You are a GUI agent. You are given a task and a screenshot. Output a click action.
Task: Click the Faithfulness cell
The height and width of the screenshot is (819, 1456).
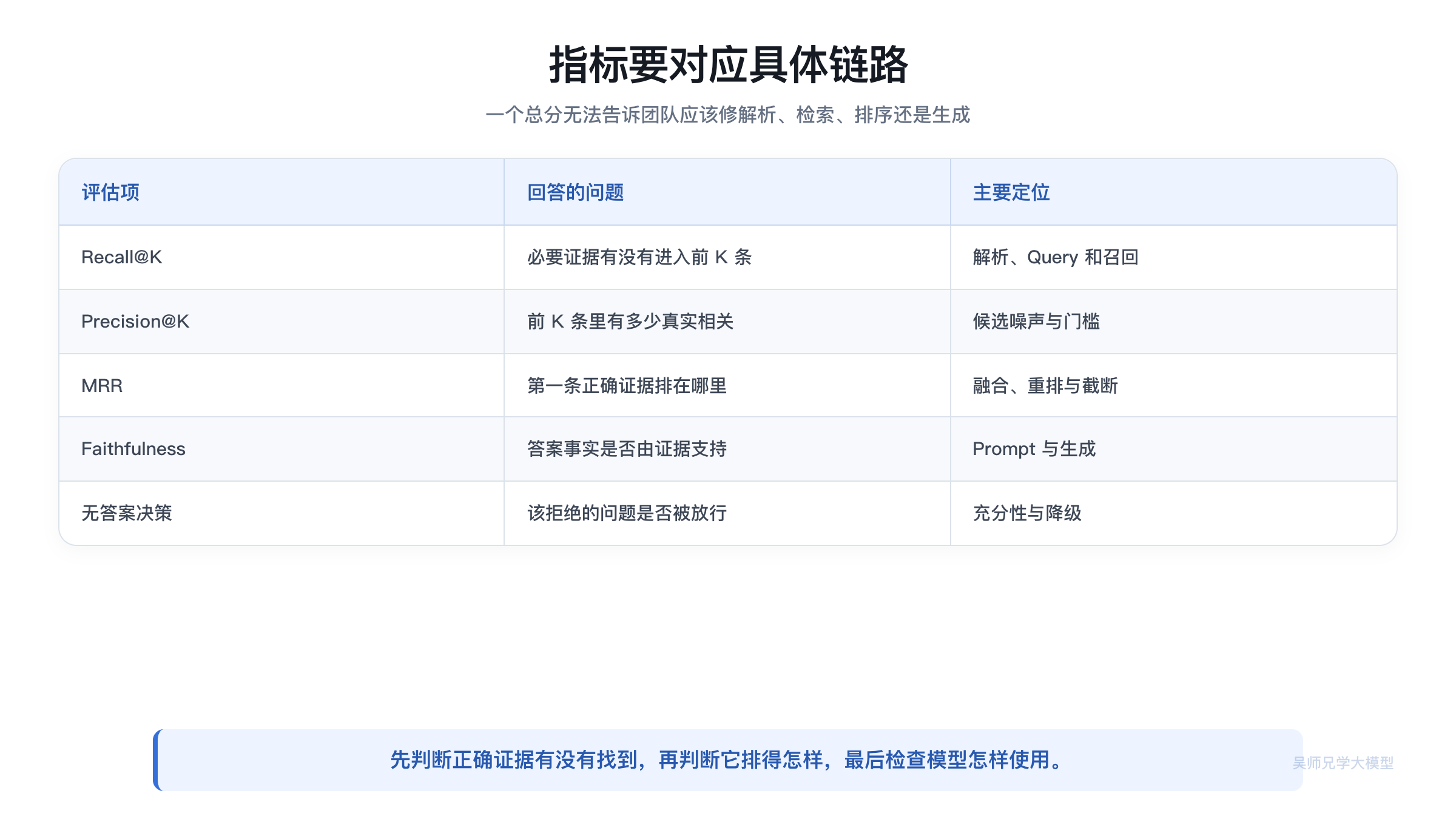[281, 449]
